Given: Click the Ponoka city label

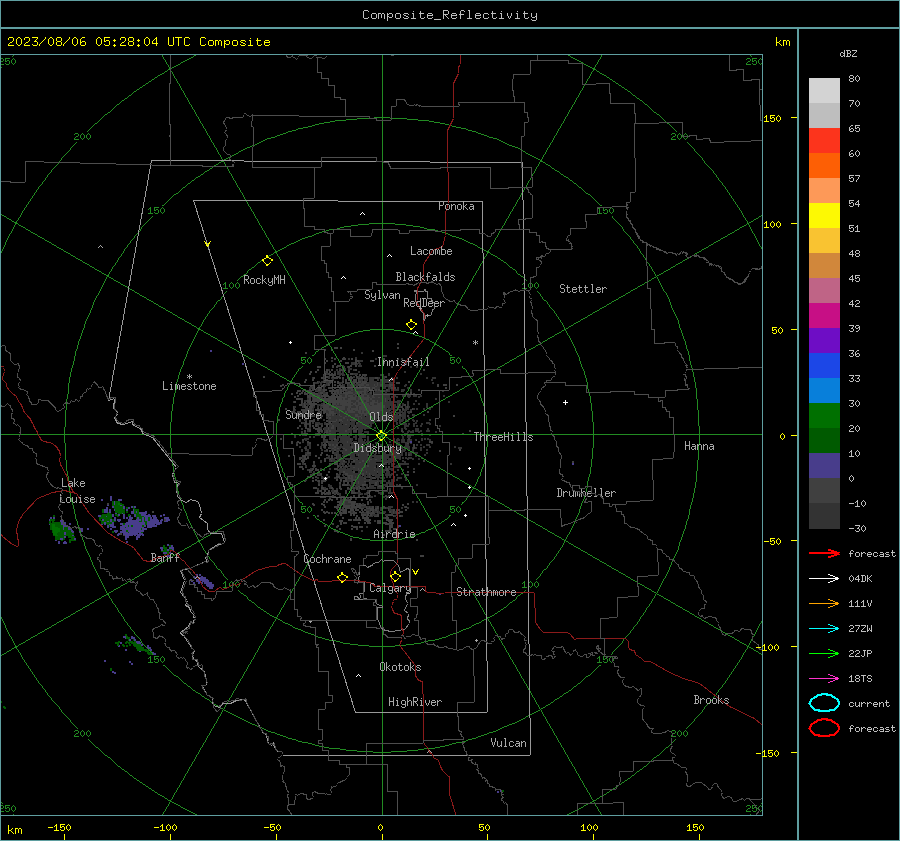Looking at the screenshot, I should pyautogui.click(x=456, y=206).
